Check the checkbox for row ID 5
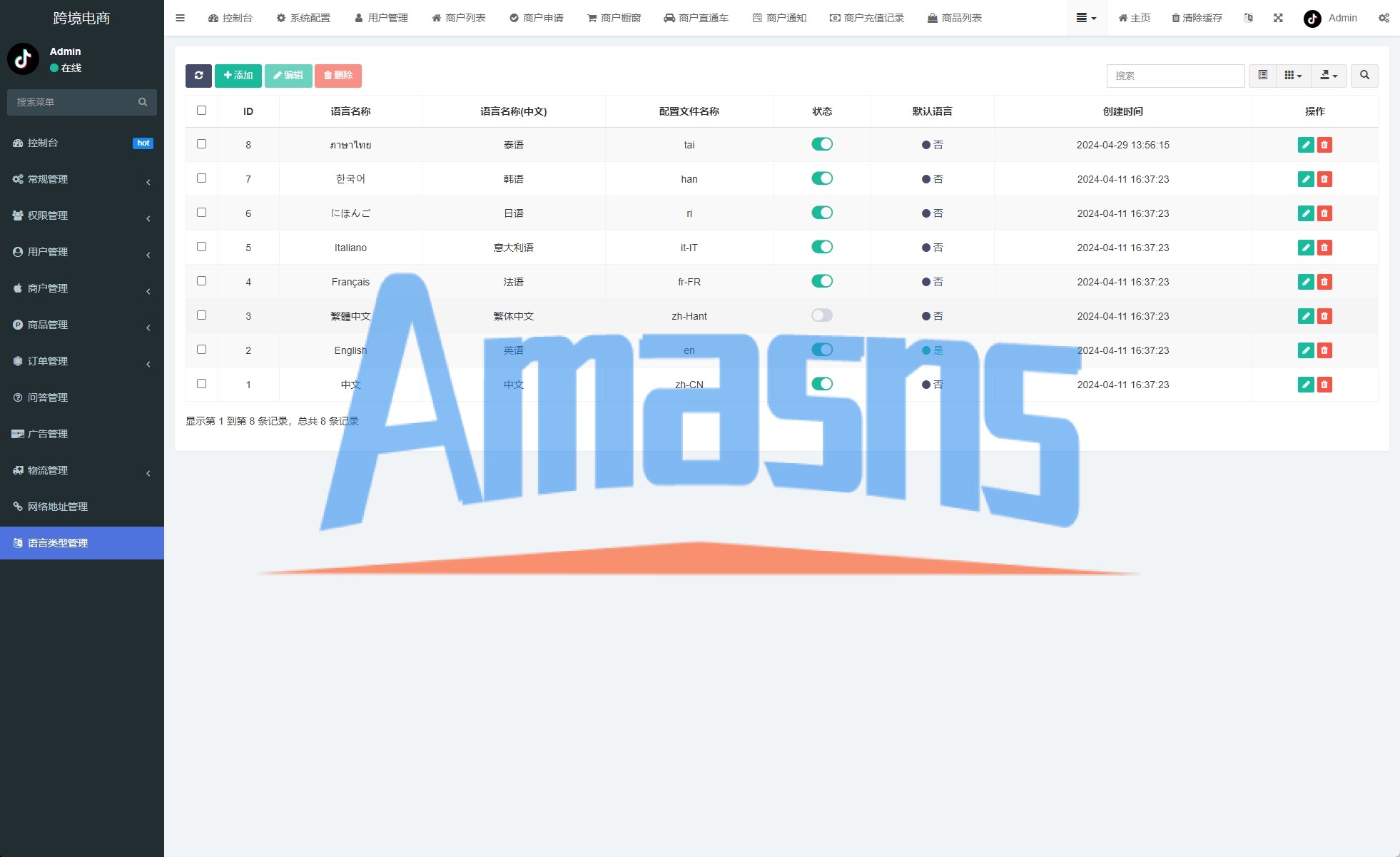 click(x=201, y=247)
